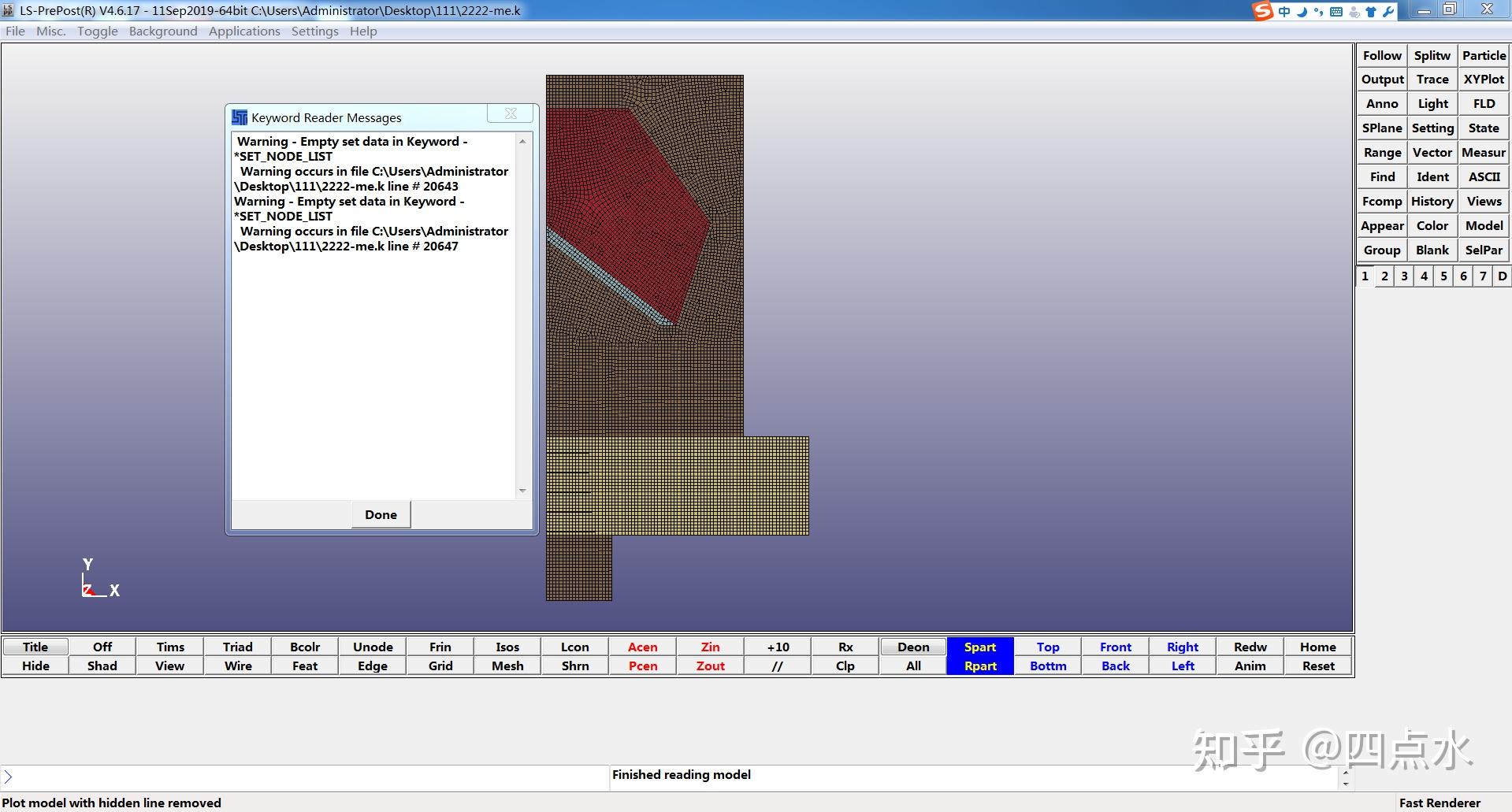
Task: Expand the command output down arrow
Action: [x=1346, y=784]
